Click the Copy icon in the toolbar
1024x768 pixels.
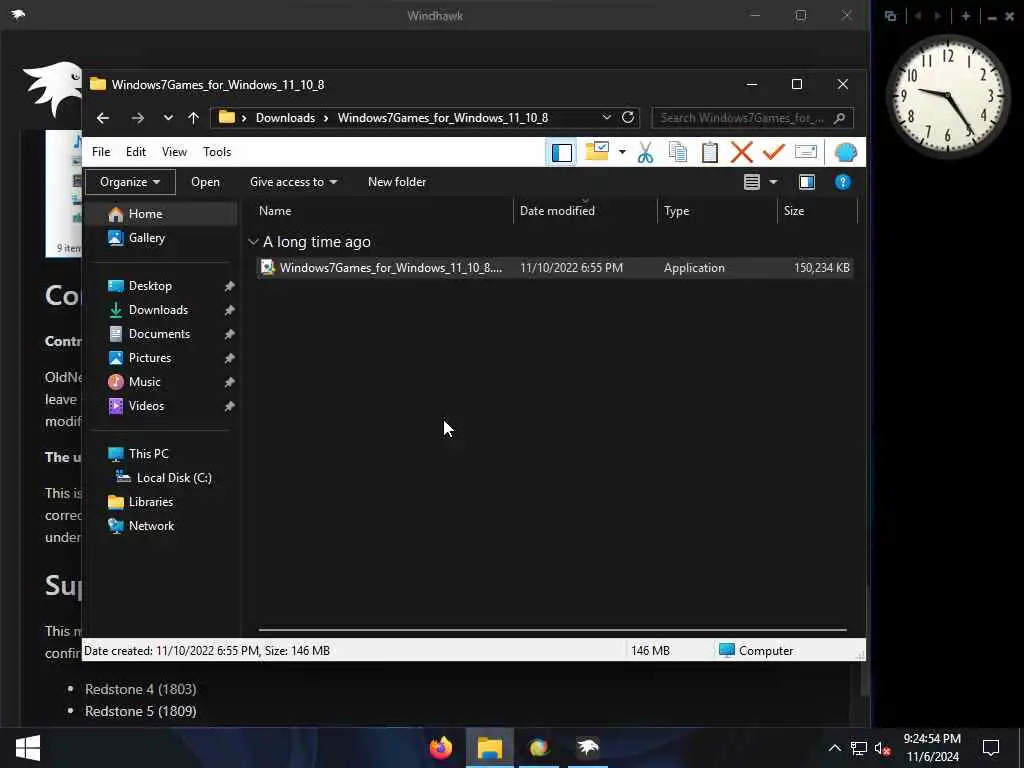point(678,152)
